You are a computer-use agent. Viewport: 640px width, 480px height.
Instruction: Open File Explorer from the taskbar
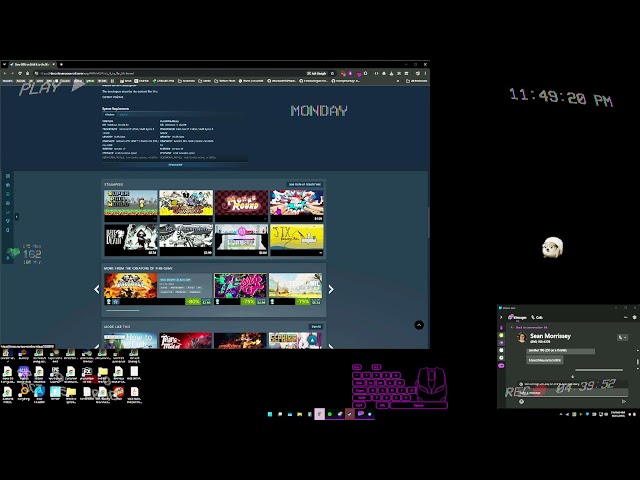pyautogui.click(x=300, y=414)
